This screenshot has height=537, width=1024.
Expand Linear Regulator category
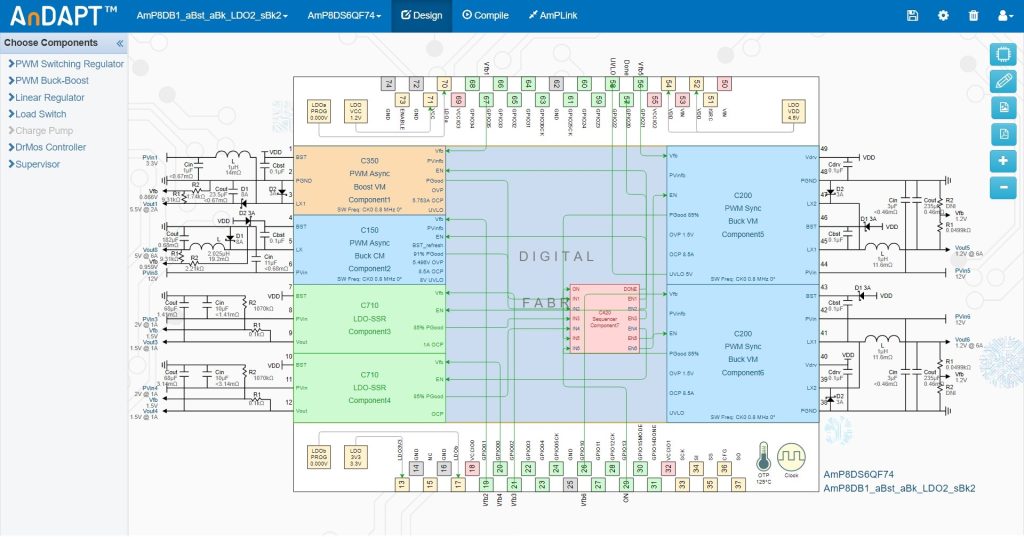click(x=46, y=97)
